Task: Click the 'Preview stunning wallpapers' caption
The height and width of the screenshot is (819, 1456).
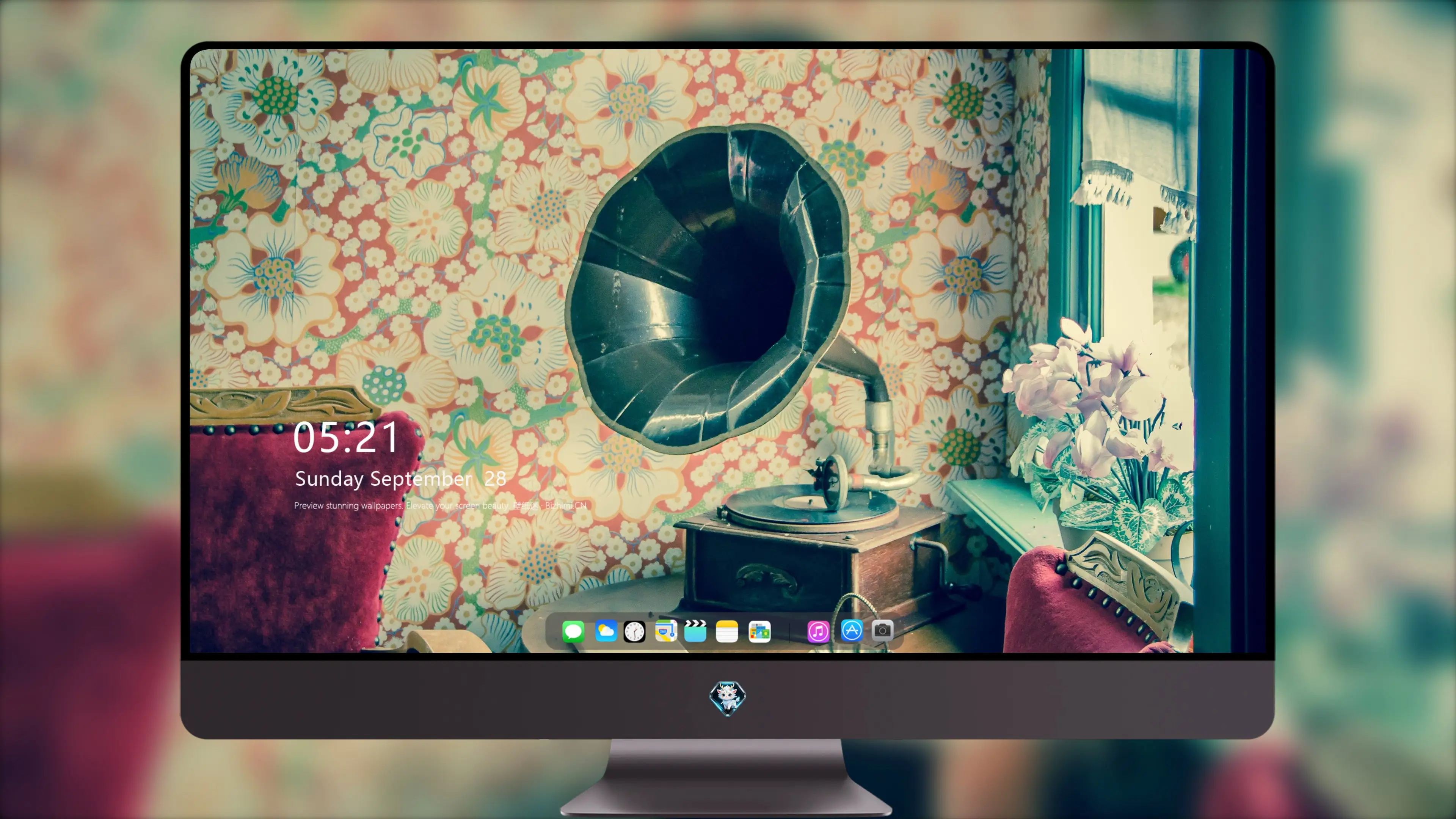Action: pyautogui.click(x=440, y=505)
